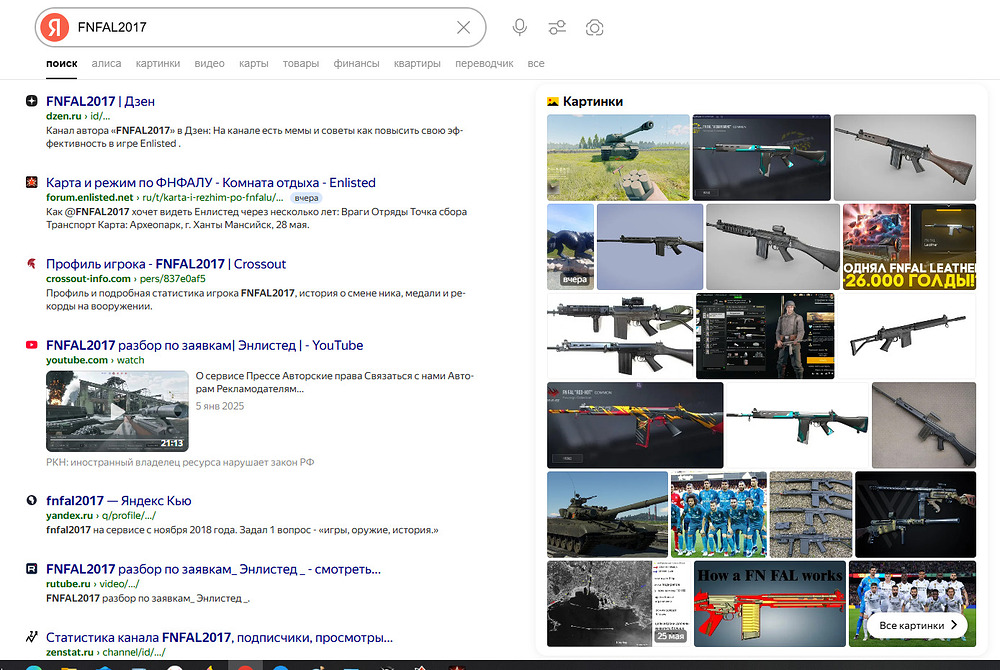Open the товары tab

300,64
